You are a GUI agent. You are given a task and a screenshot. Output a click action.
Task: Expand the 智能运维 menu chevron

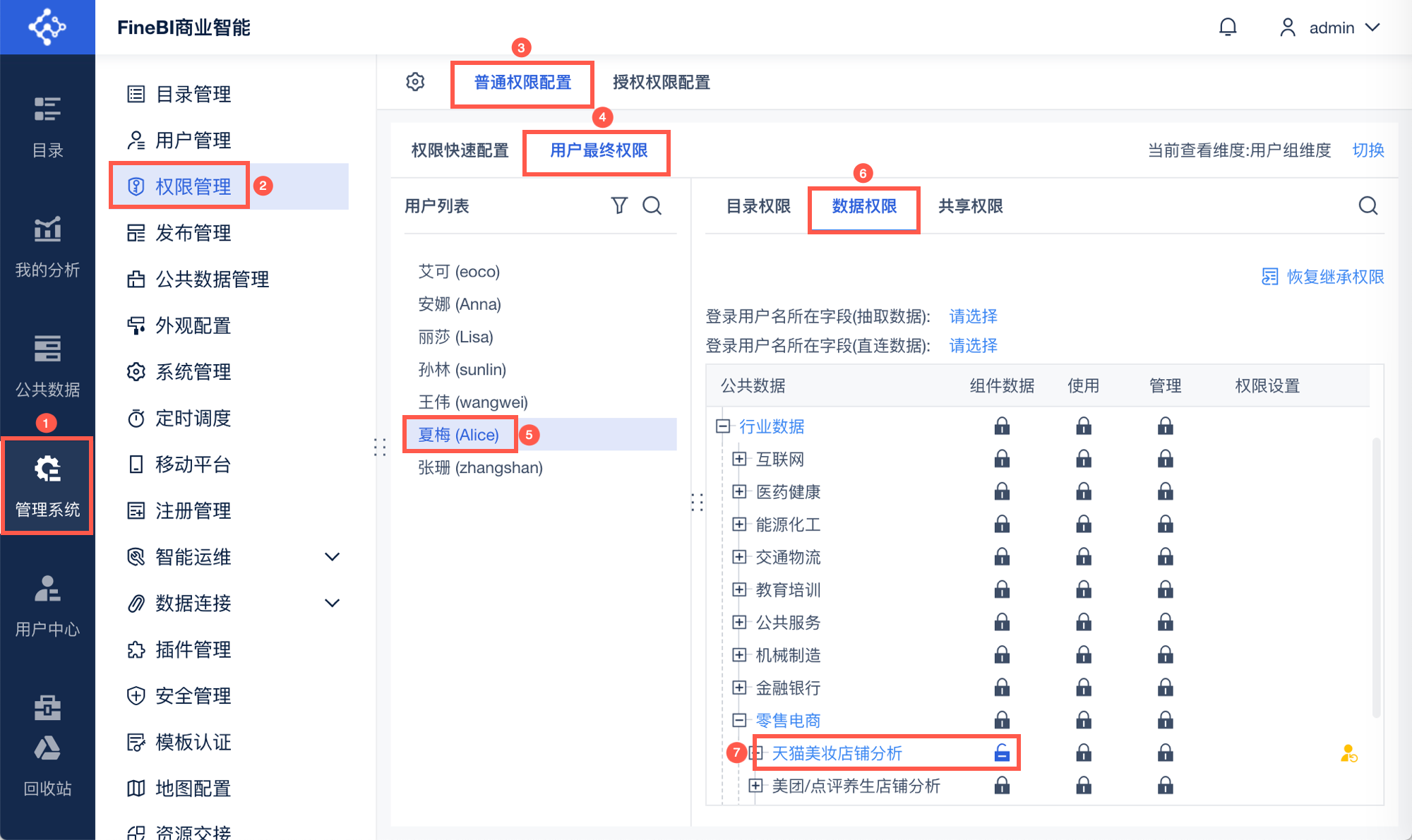pyautogui.click(x=332, y=557)
